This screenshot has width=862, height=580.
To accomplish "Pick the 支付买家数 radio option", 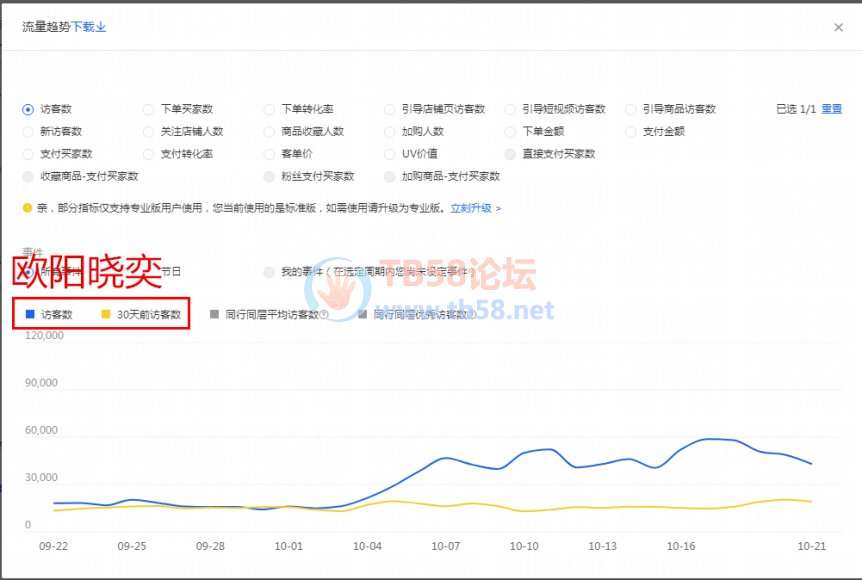I will pos(27,154).
